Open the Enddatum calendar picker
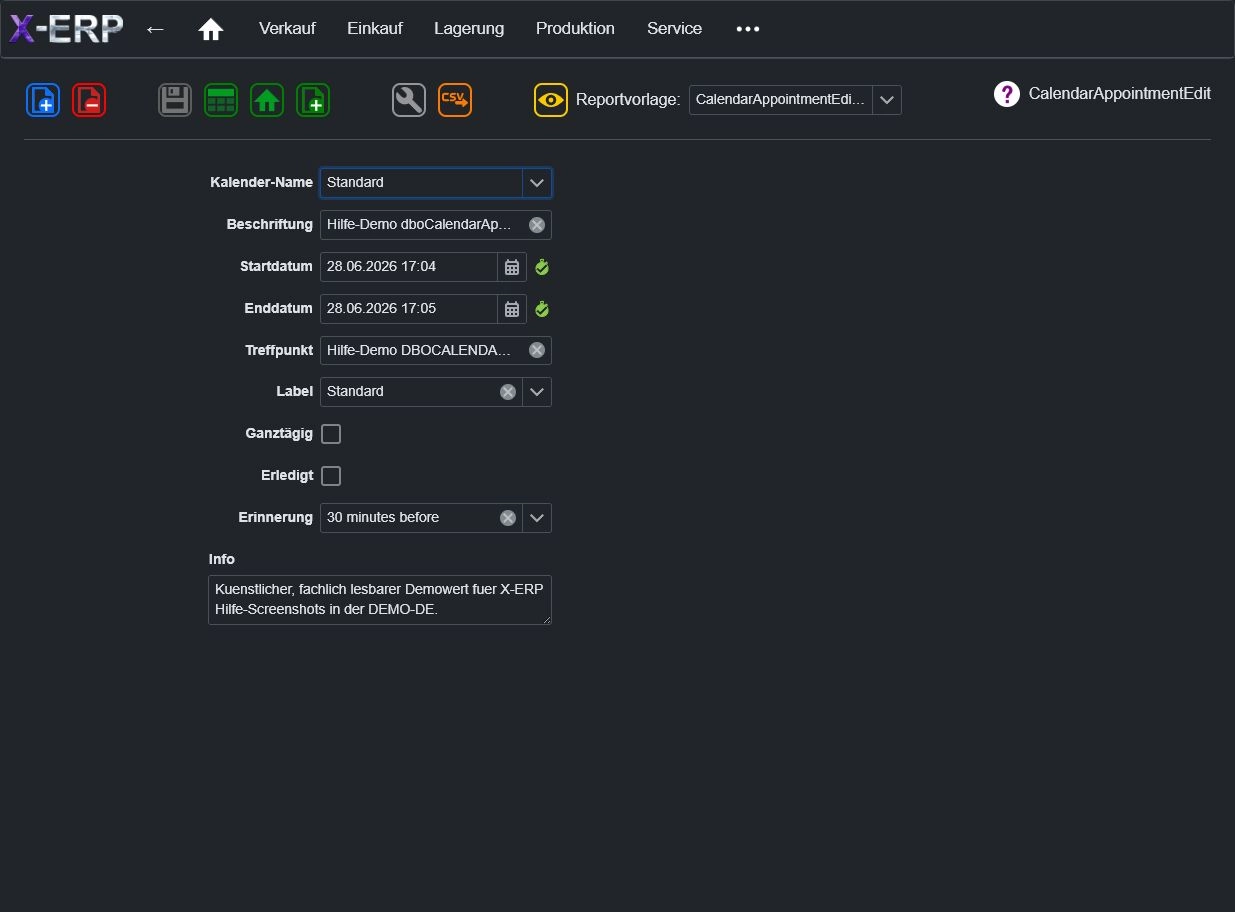Viewport: 1235px width, 912px height. coord(512,309)
